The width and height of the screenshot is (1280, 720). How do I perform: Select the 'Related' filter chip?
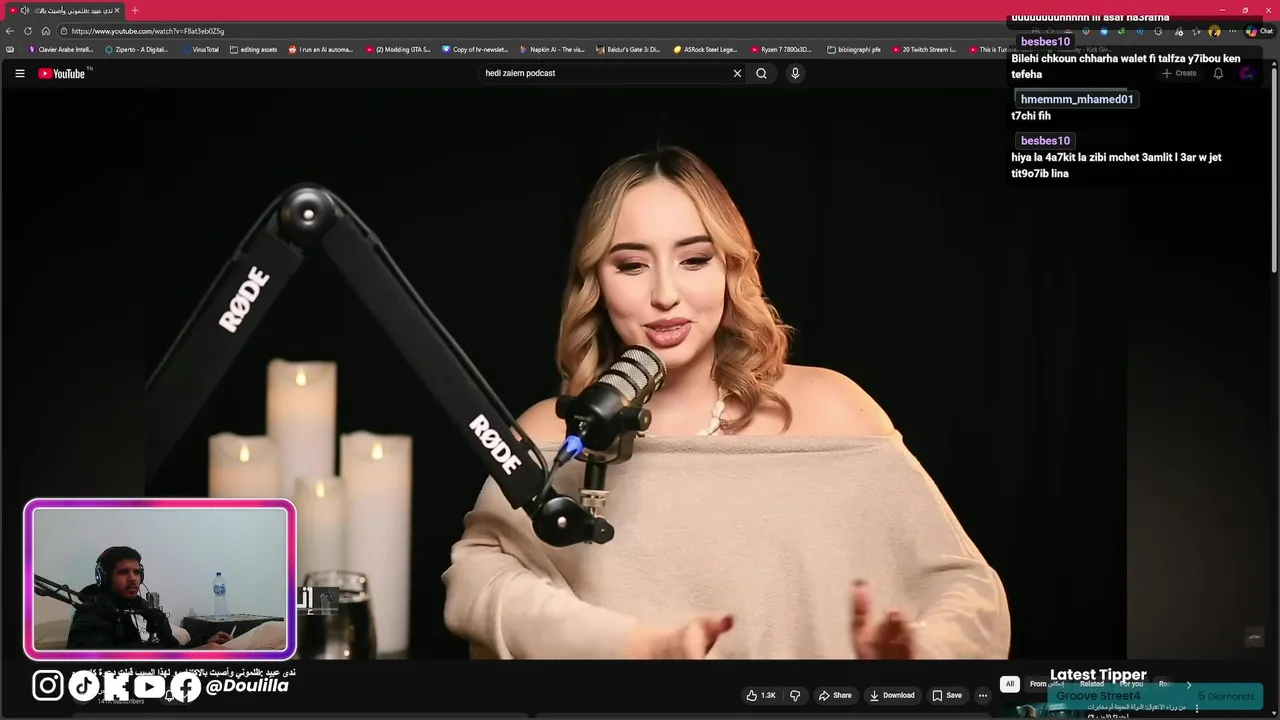coord(1092,684)
